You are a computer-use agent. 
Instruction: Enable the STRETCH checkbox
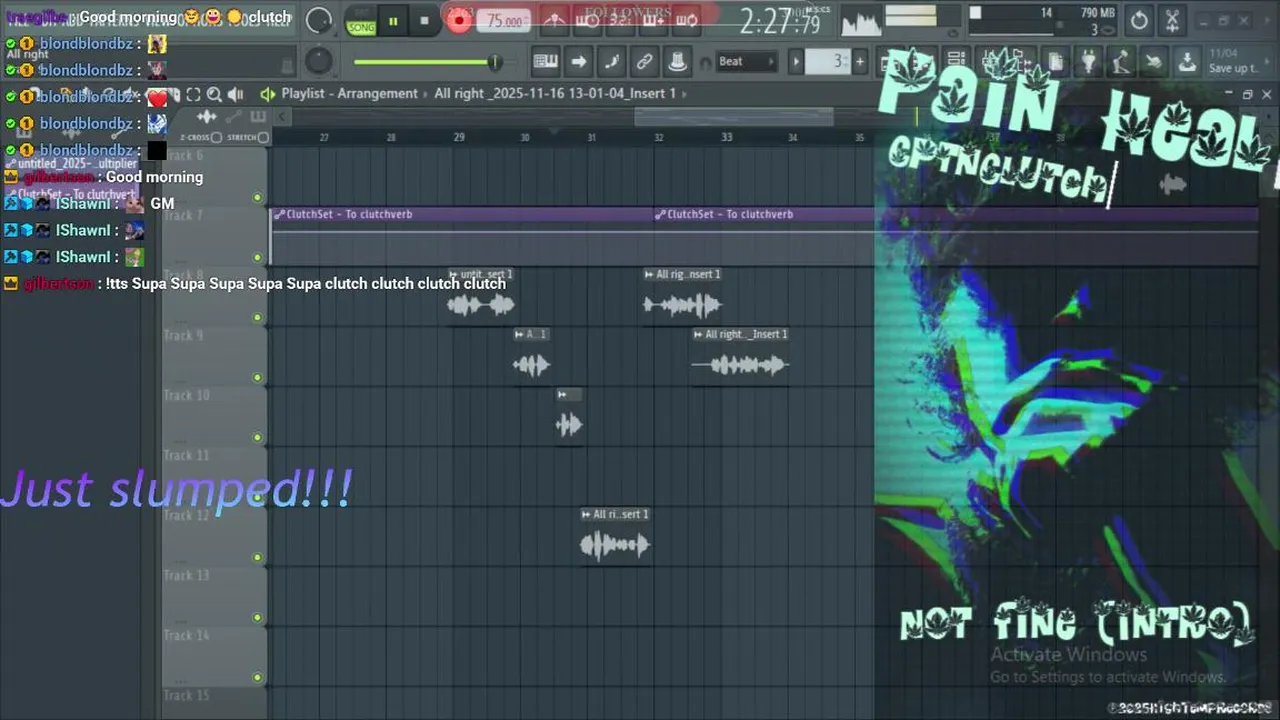264,137
